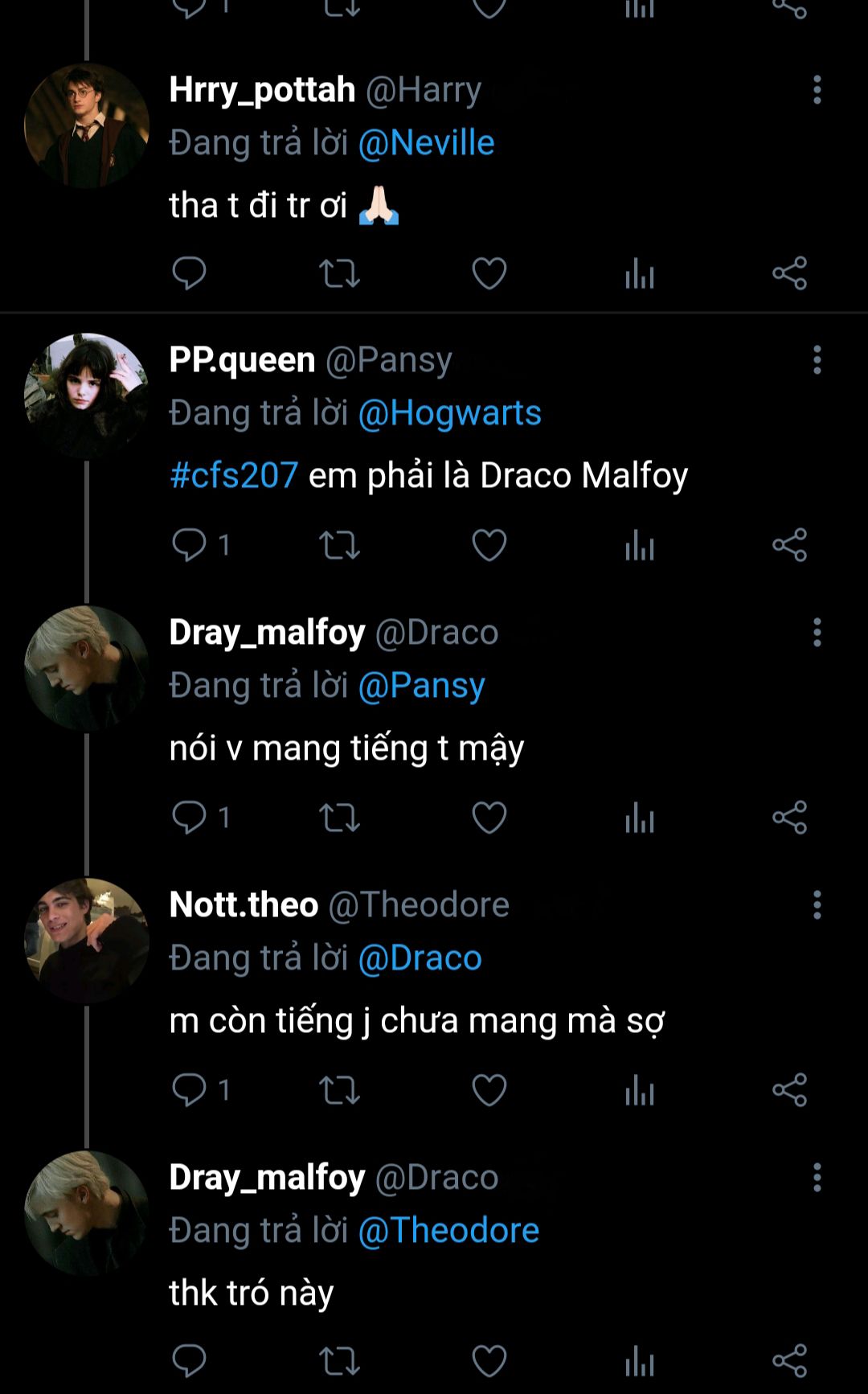Open more options for Nott.theo's tweet

pyautogui.click(x=817, y=905)
